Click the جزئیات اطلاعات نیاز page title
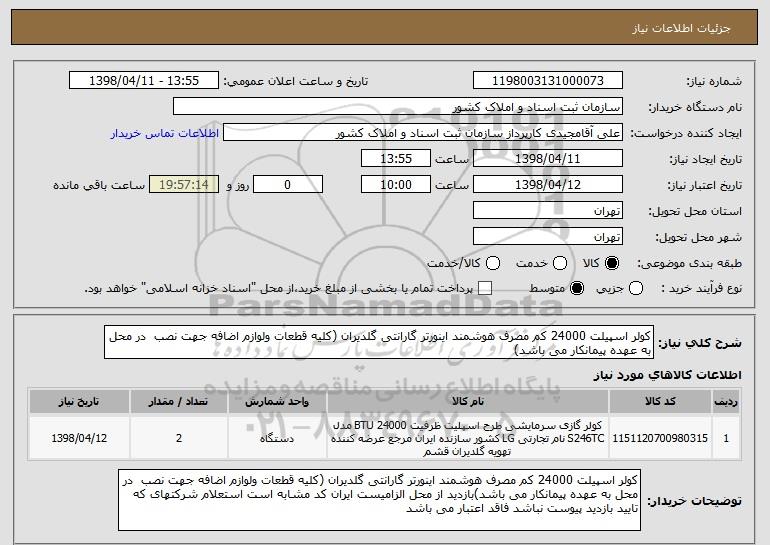This screenshot has width=770, height=545. [x=681, y=28]
